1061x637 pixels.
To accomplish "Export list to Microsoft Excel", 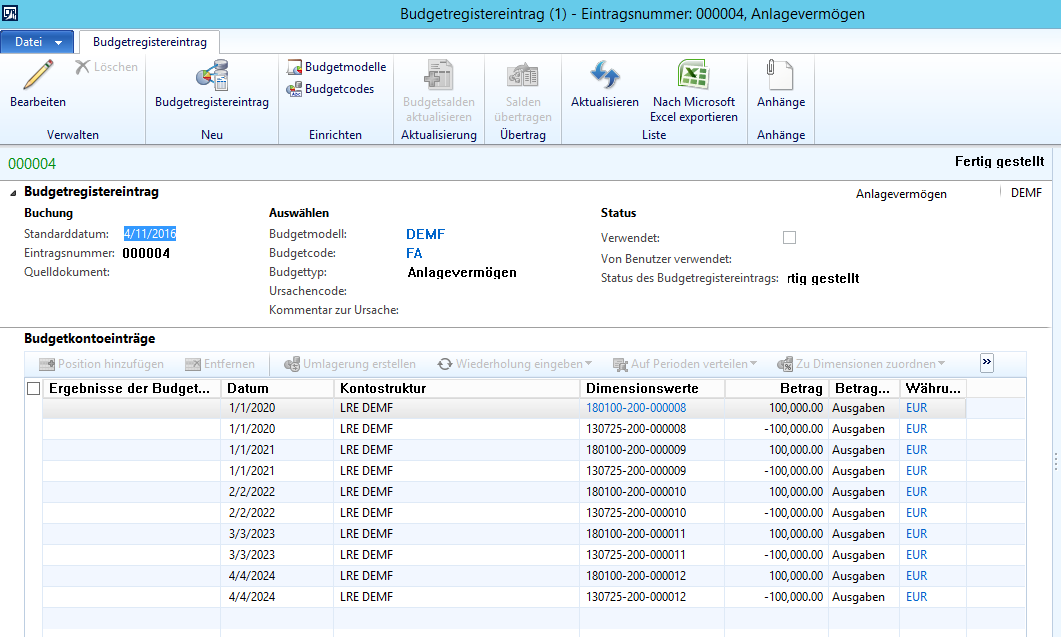I will coord(693,91).
